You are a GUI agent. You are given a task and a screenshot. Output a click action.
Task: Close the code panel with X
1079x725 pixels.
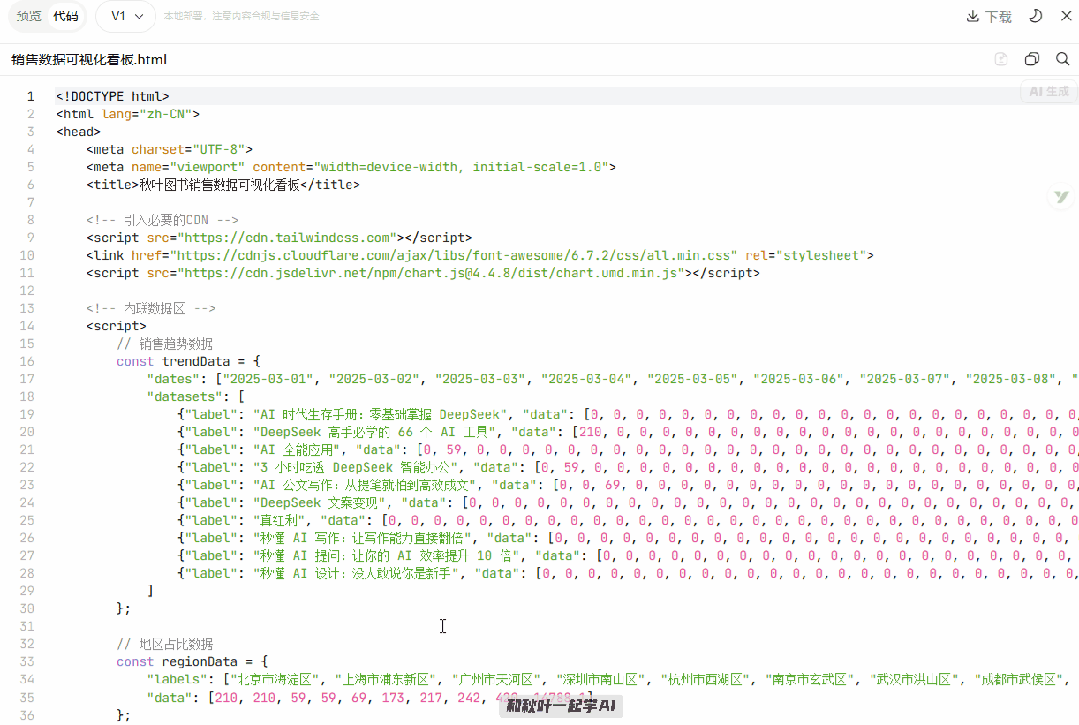click(1066, 16)
